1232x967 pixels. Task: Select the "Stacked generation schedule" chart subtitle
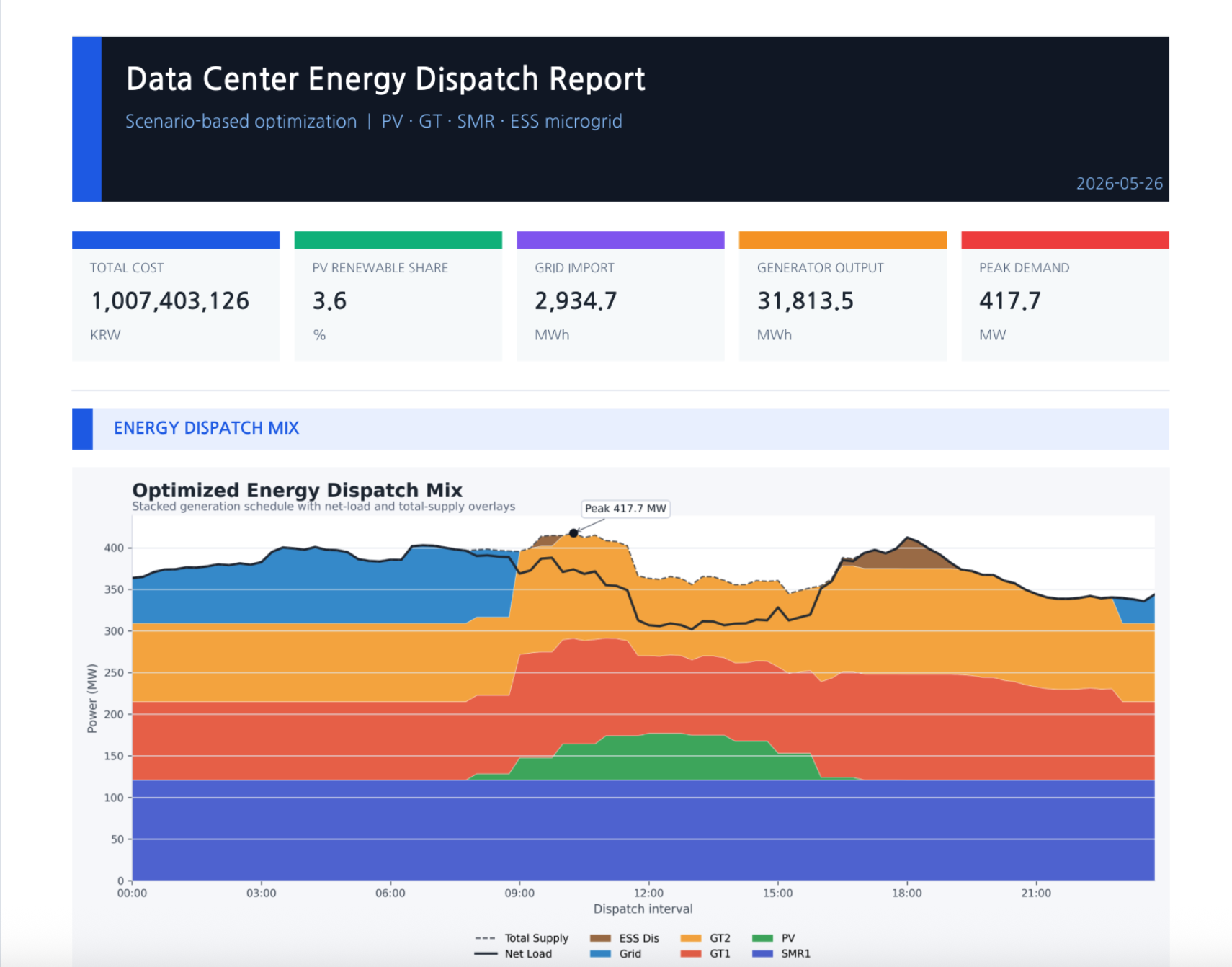323,507
